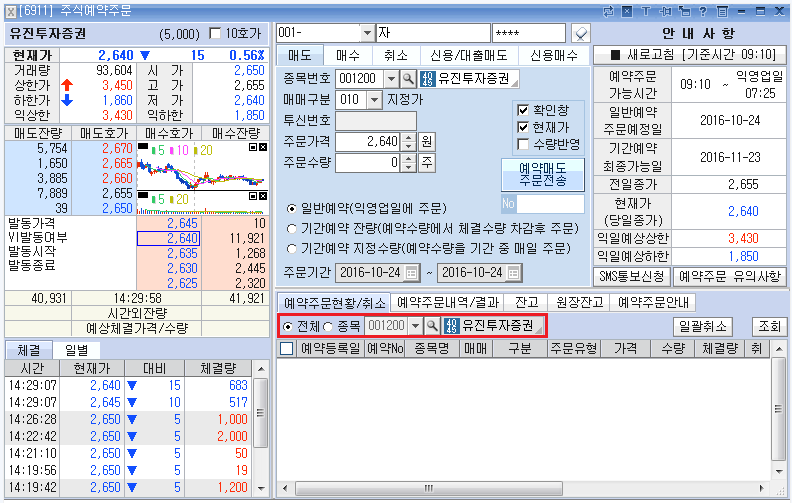
Task: Enable the 수량반영 checkbox
Action: point(522,145)
